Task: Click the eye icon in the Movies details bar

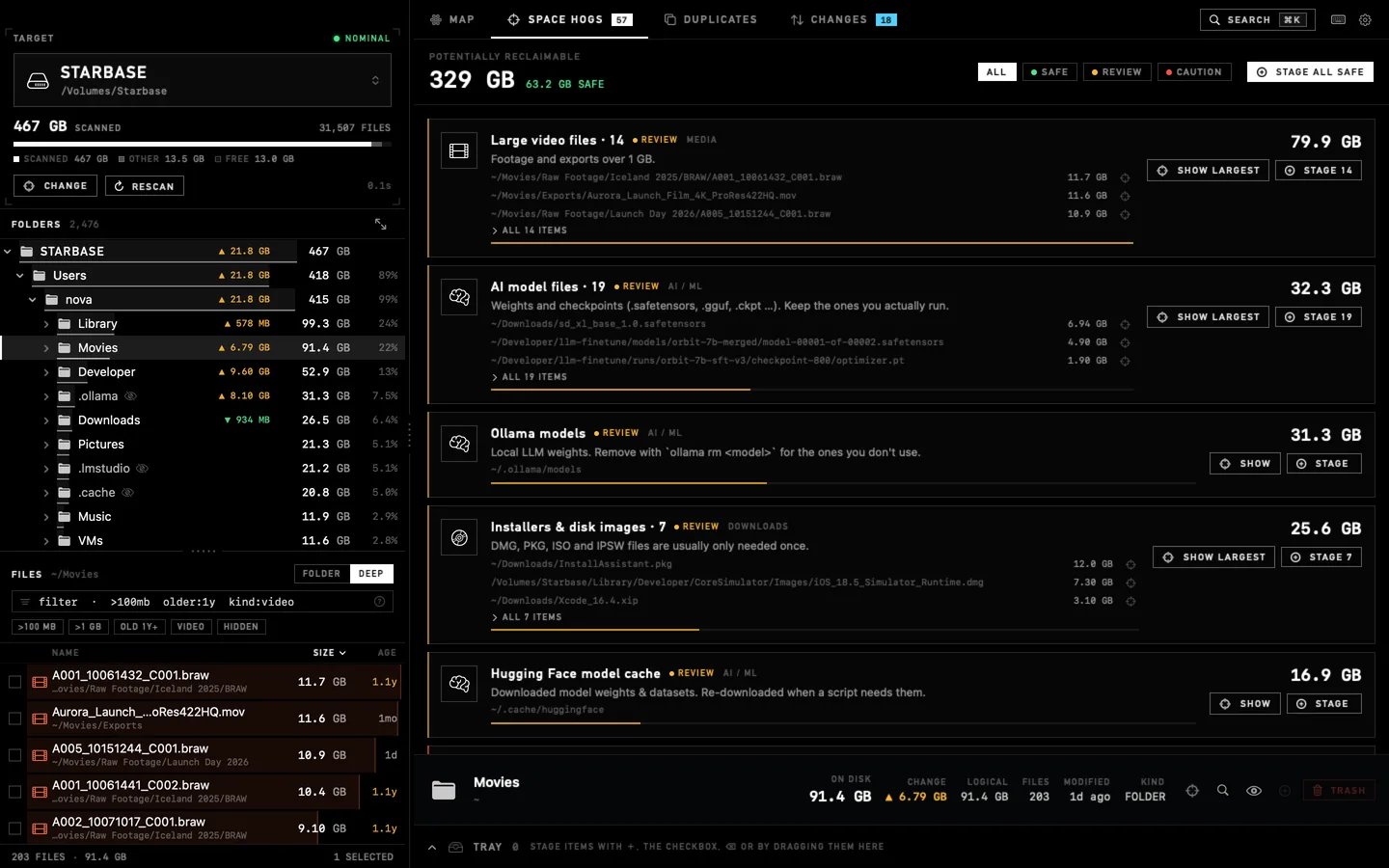Action: [1254, 791]
